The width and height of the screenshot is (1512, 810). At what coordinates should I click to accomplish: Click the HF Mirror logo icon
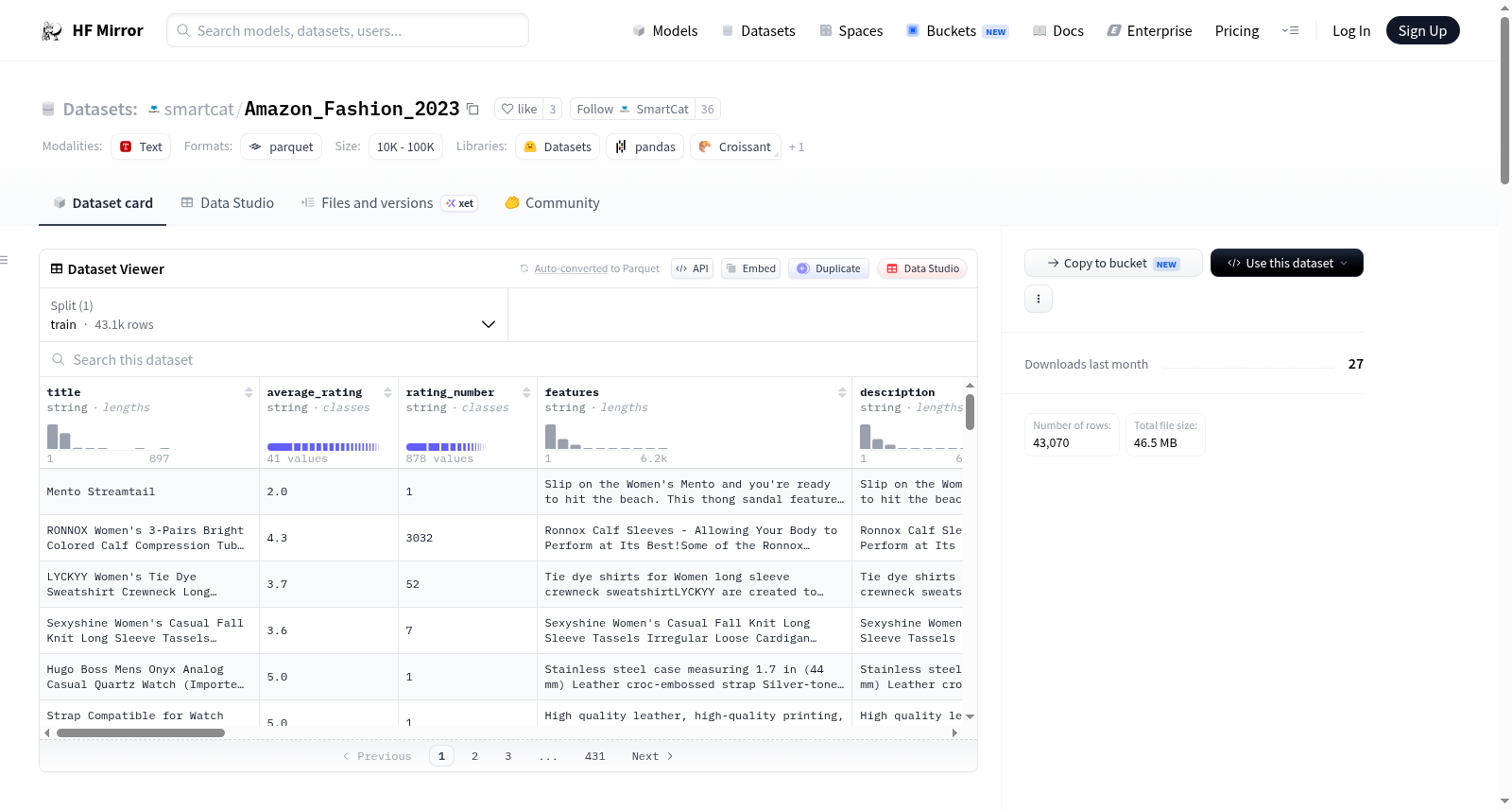pos(52,31)
